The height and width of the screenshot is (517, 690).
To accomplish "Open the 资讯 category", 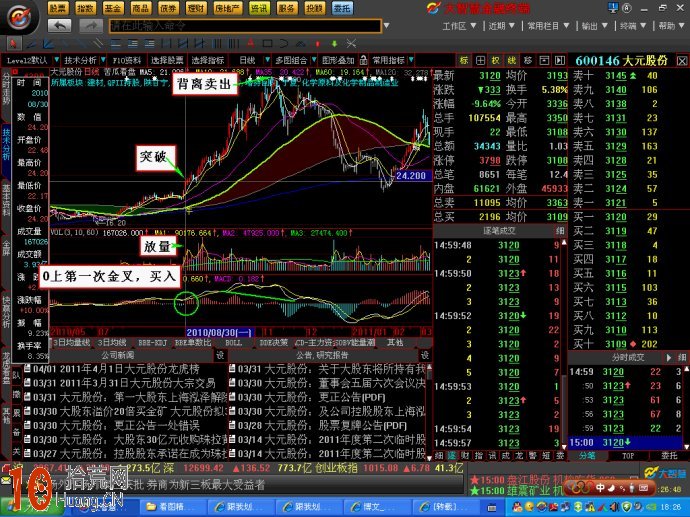I will click(x=259, y=8).
